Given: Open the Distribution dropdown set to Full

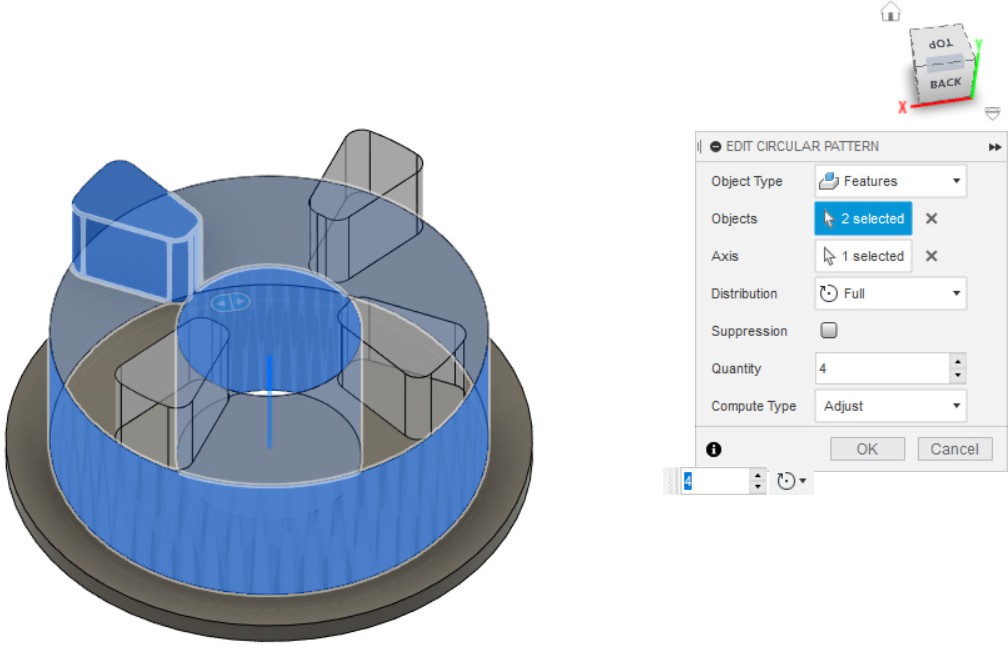Looking at the screenshot, I should point(890,294).
